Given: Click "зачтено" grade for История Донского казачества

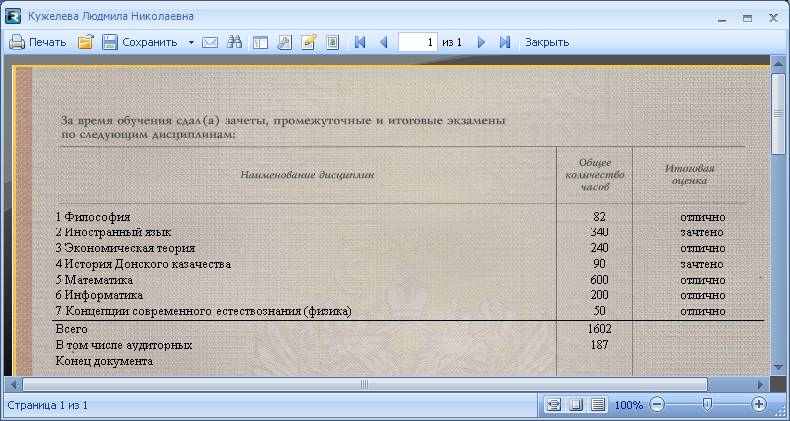Looking at the screenshot, I should [x=701, y=264].
